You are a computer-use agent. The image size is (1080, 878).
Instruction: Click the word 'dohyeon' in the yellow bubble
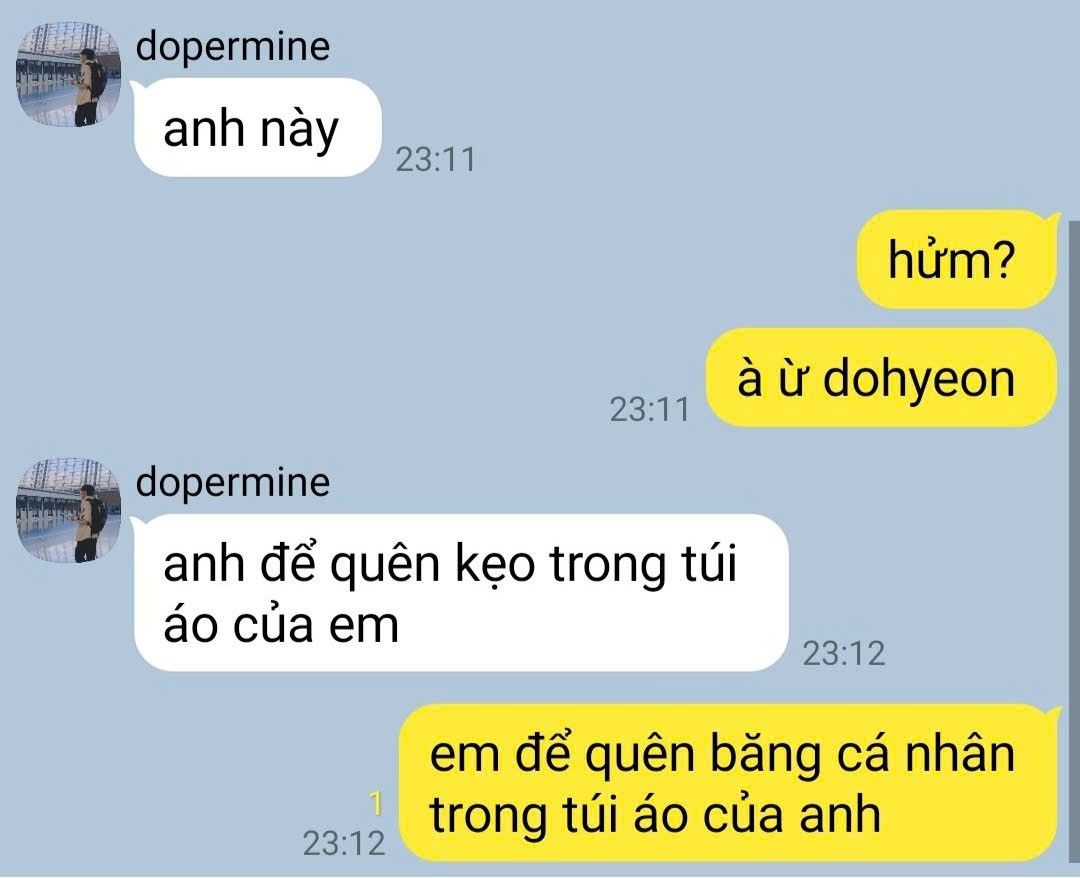coord(919,380)
